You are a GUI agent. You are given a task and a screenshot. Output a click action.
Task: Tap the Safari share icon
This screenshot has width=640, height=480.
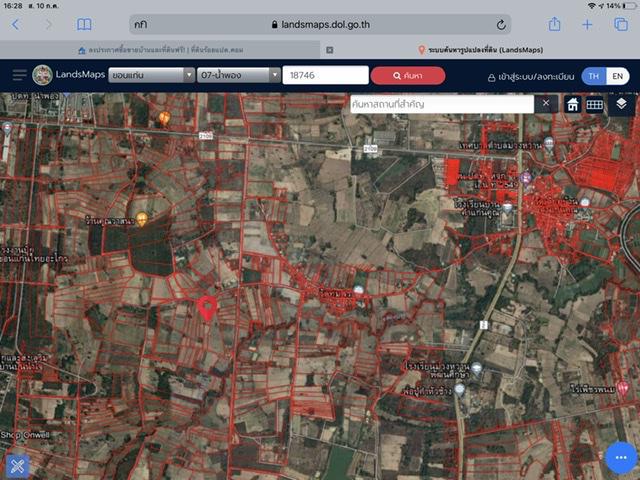554,24
